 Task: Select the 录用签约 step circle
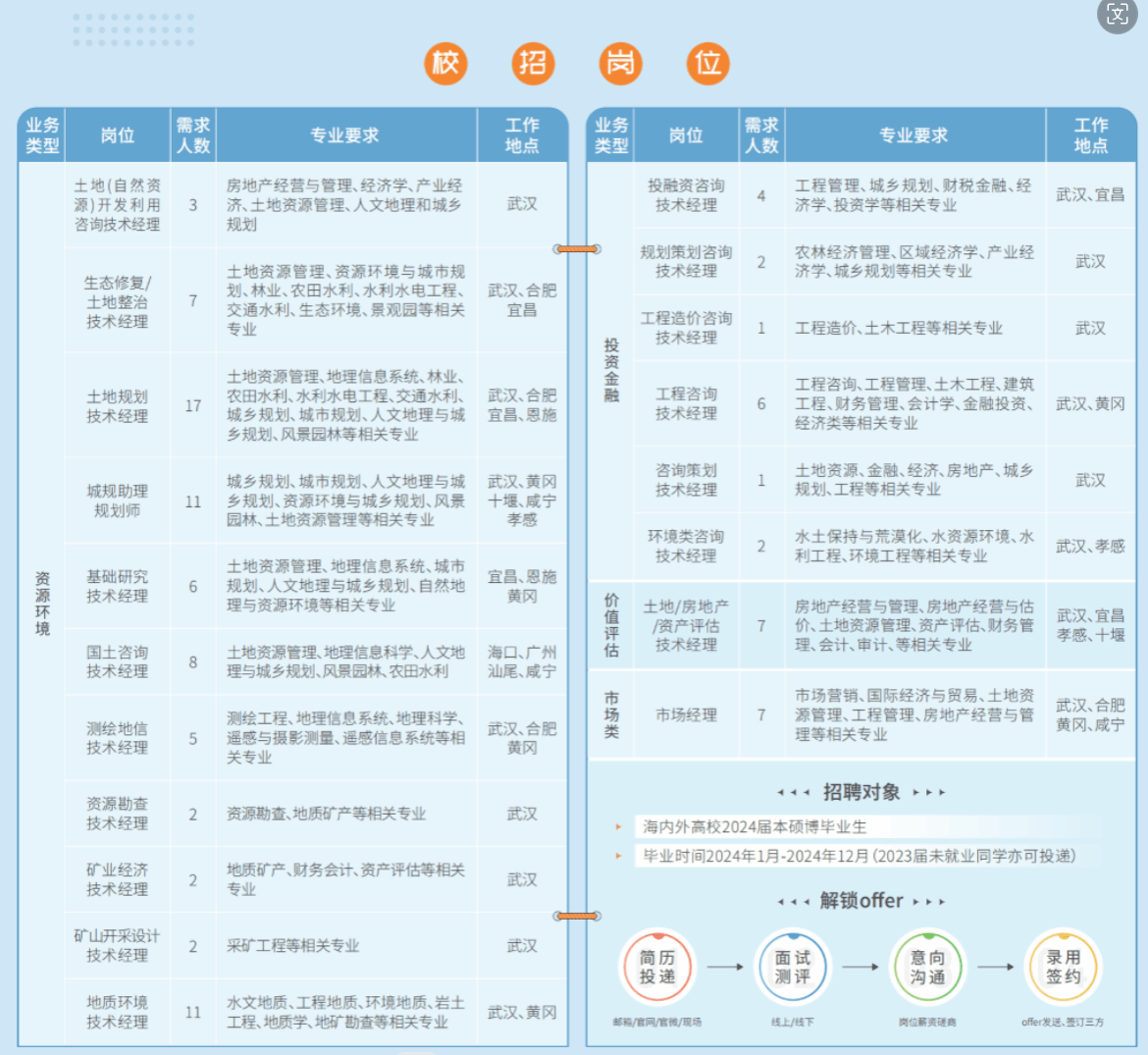click(x=1063, y=967)
